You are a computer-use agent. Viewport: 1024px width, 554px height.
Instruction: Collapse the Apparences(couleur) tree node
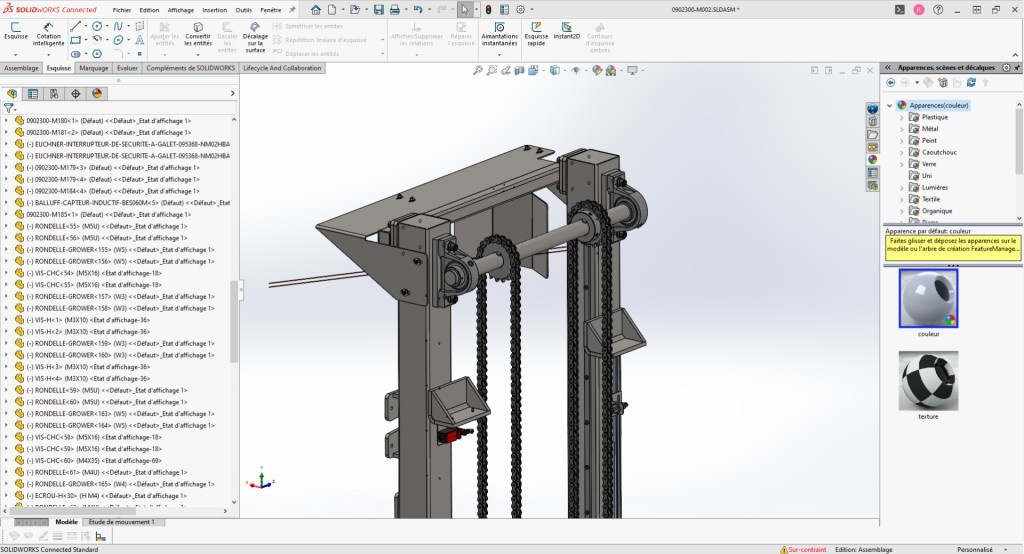pos(890,105)
